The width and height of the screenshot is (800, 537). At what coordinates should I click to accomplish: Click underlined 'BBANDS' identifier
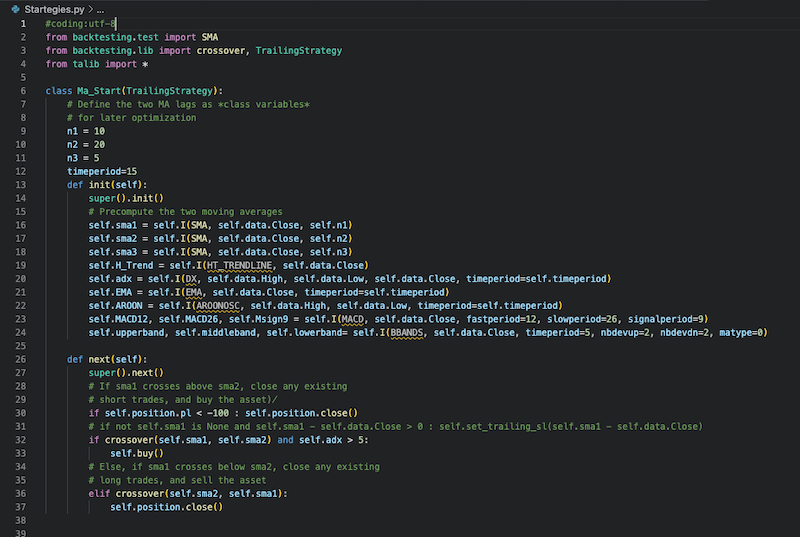[x=407, y=333]
